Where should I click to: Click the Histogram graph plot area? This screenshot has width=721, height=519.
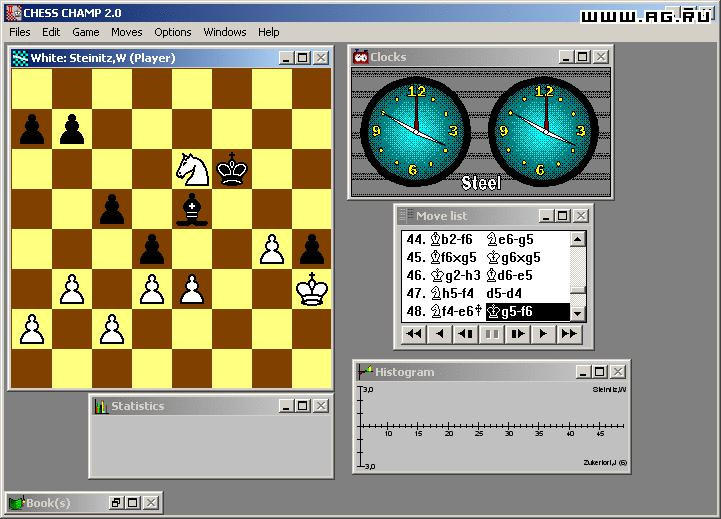click(492, 426)
